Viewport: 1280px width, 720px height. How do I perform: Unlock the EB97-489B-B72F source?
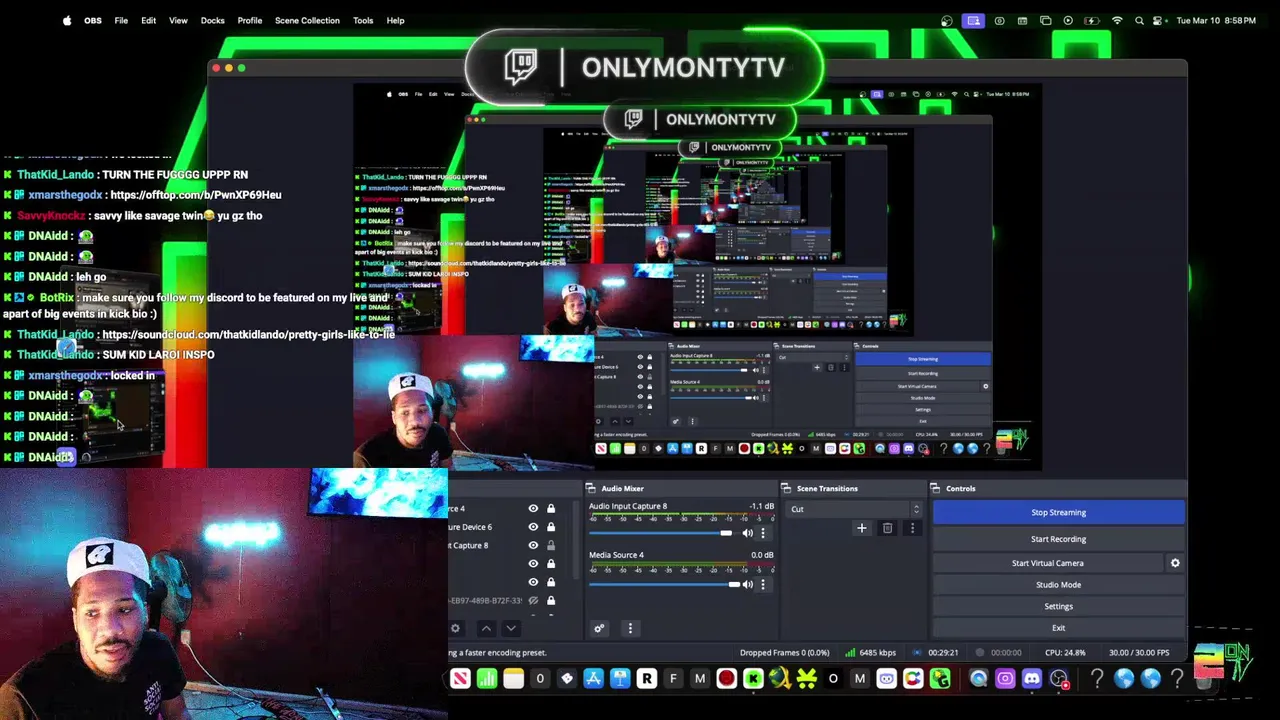(550, 600)
